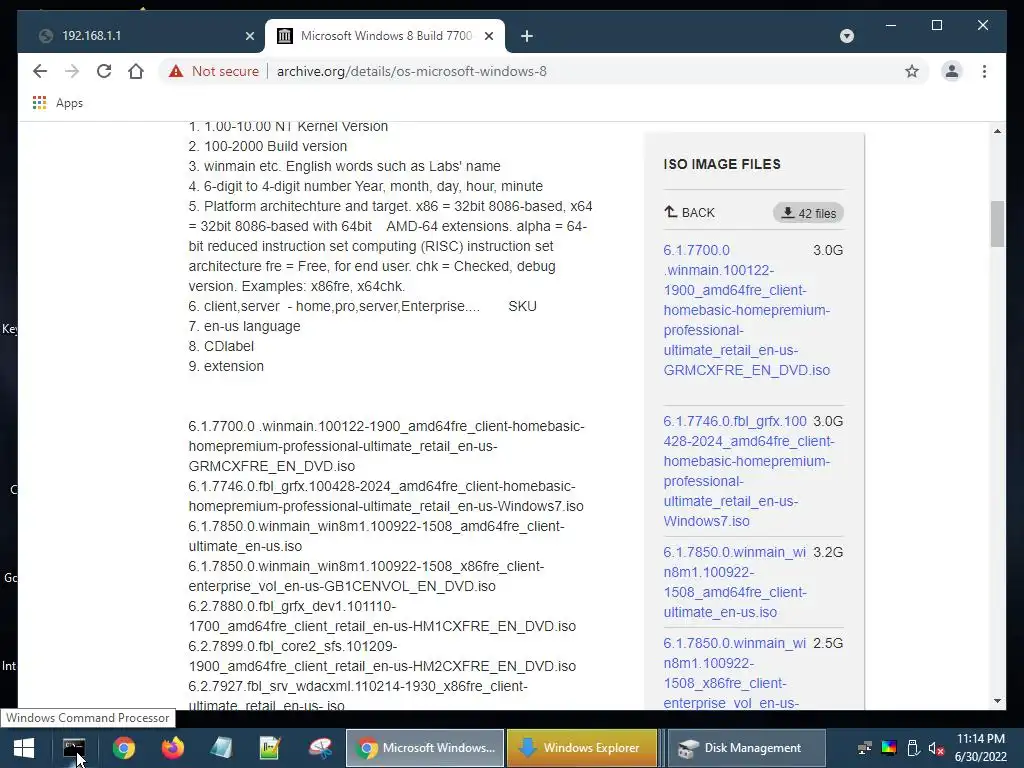The width and height of the screenshot is (1024, 768).
Task: Open the browser home page
Action: 136,71
